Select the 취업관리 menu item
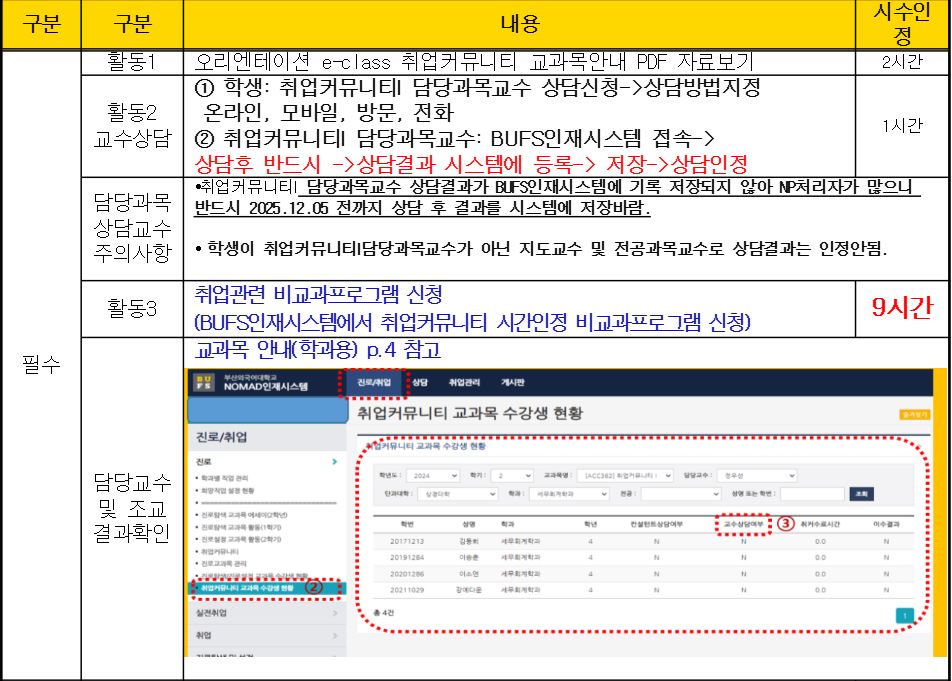The height and width of the screenshot is (681, 952). point(465,383)
